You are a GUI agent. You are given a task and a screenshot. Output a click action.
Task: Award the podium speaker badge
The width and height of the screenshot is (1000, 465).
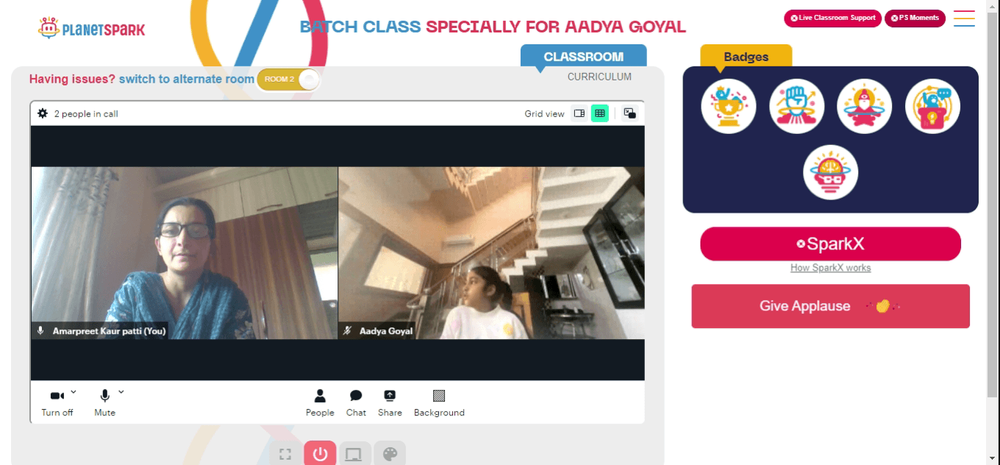pos(932,106)
